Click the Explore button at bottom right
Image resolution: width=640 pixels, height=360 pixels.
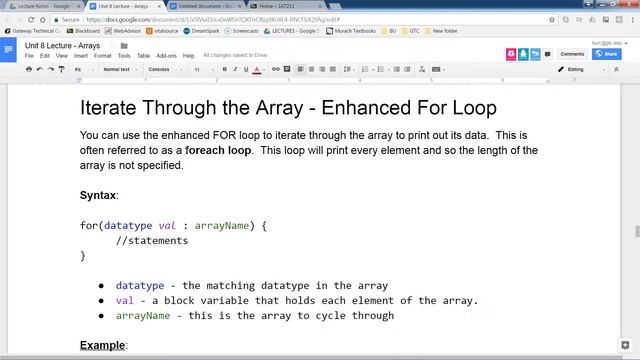click(625, 345)
